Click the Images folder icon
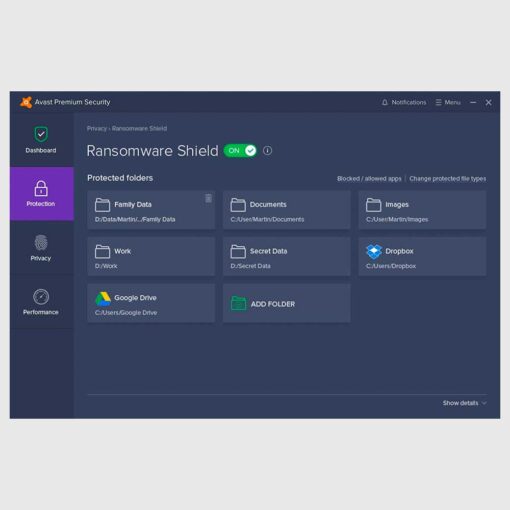The image size is (510, 510). tap(373, 205)
